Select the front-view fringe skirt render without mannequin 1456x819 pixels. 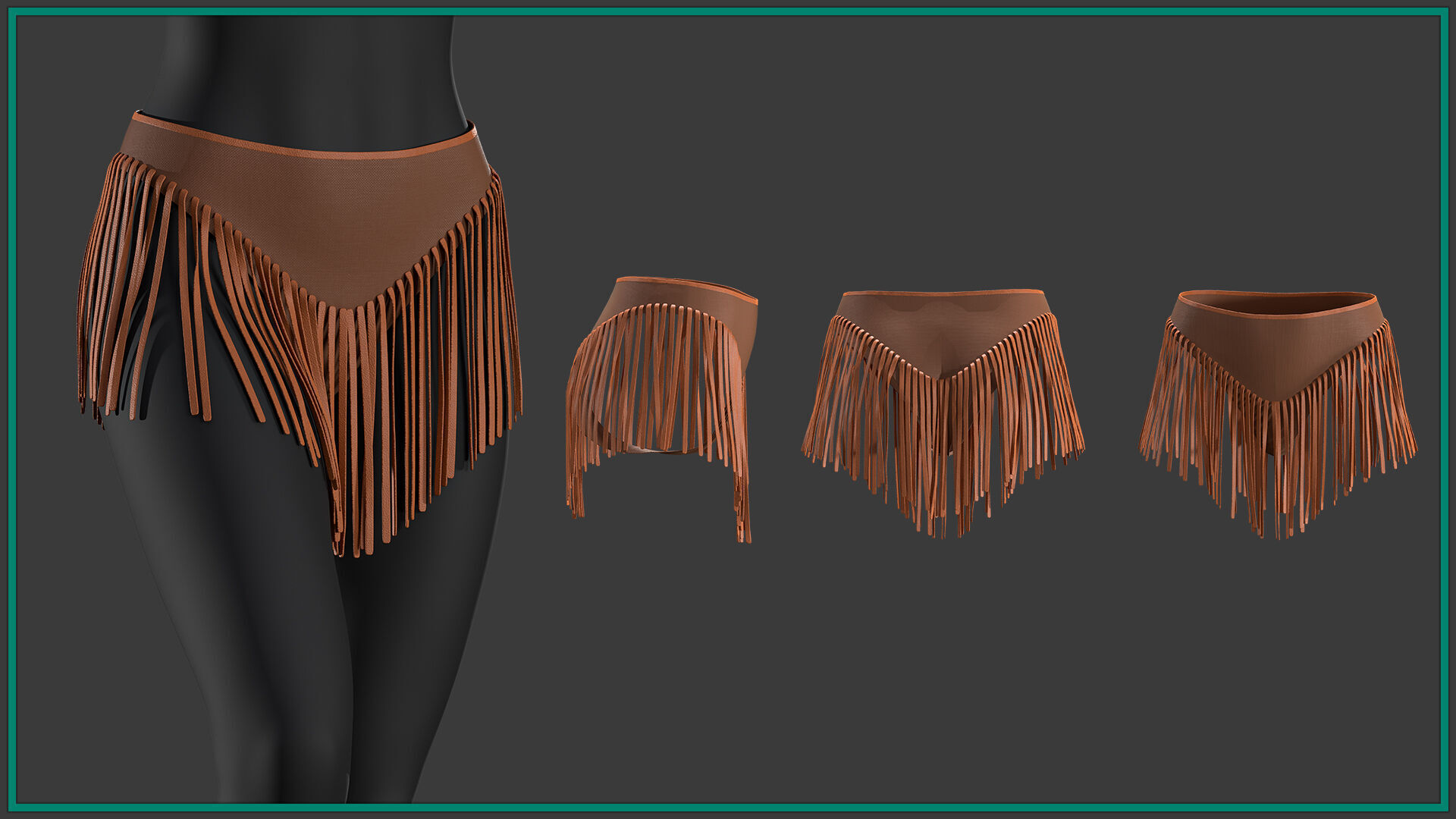pyautogui.click(x=1278, y=415)
